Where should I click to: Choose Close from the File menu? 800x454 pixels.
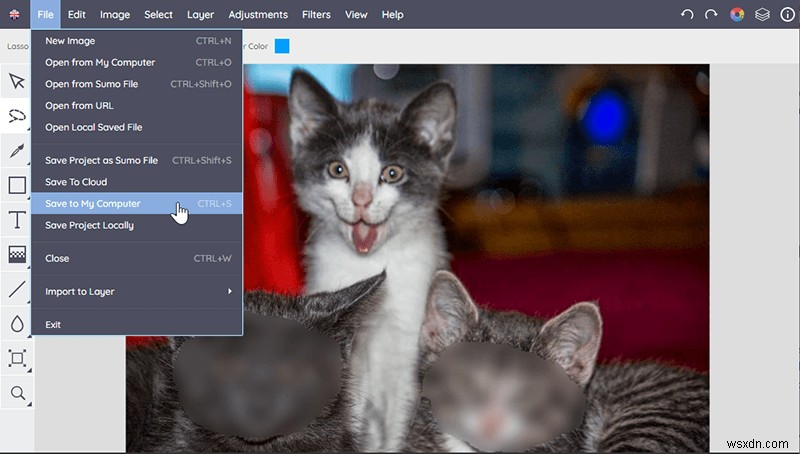137,259
